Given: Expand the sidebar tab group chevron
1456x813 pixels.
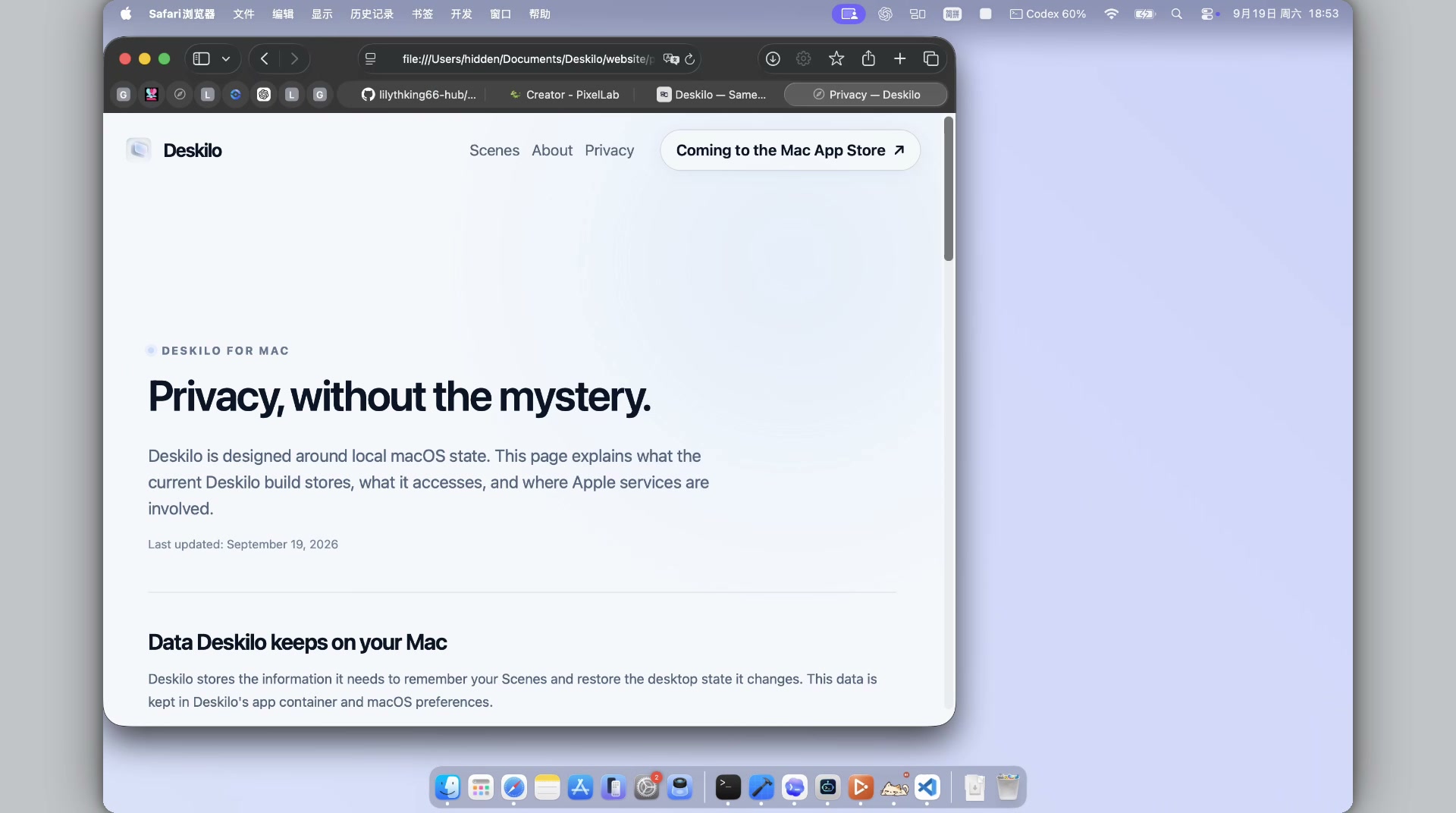Looking at the screenshot, I should 226,58.
